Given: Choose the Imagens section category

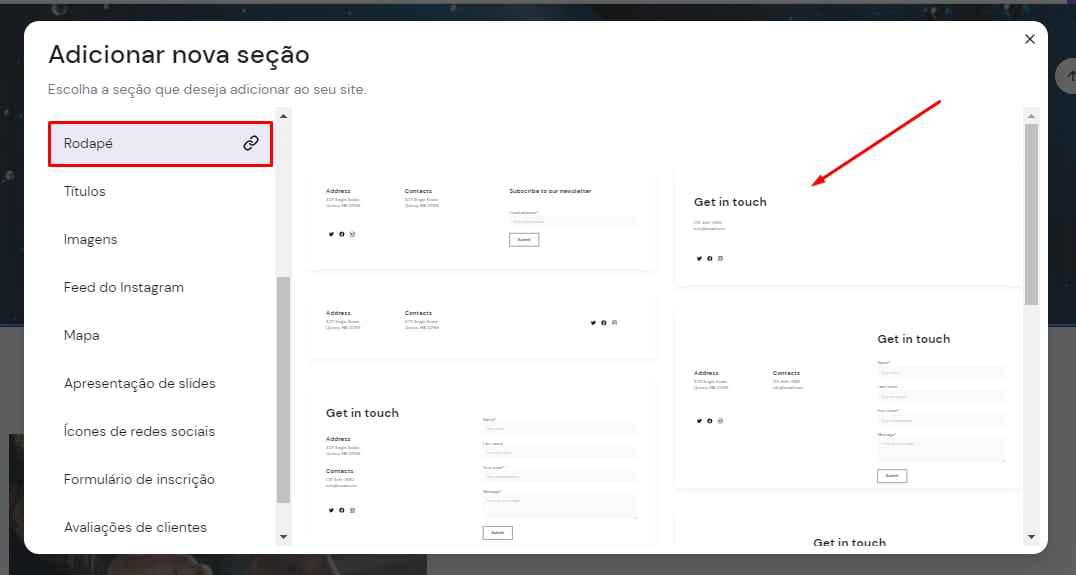Looking at the screenshot, I should [x=90, y=239].
